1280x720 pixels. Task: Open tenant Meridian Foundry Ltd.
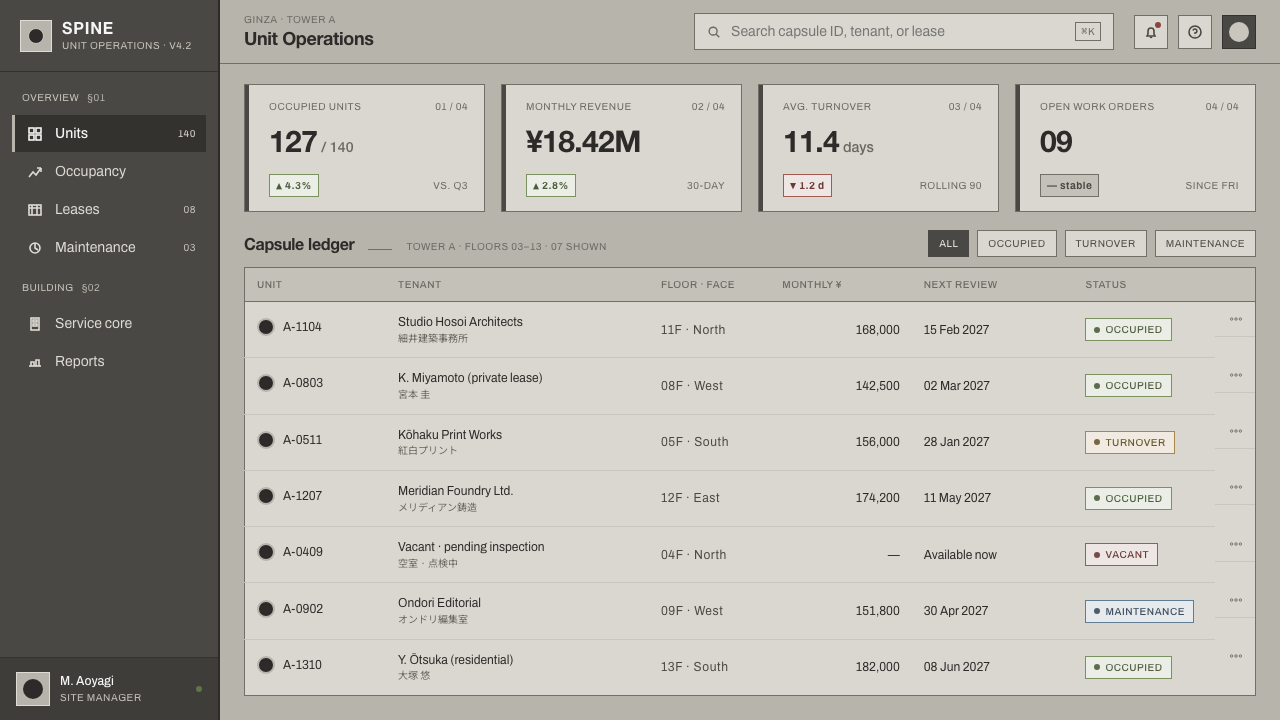click(x=456, y=491)
